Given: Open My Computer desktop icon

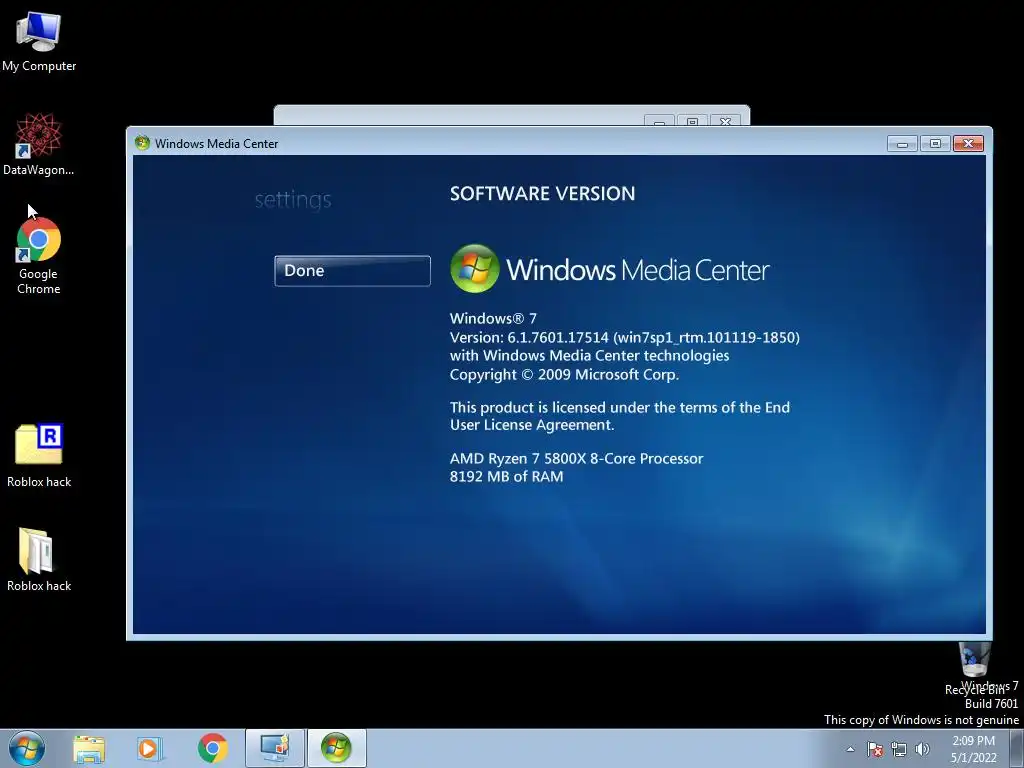Looking at the screenshot, I should (x=39, y=42).
